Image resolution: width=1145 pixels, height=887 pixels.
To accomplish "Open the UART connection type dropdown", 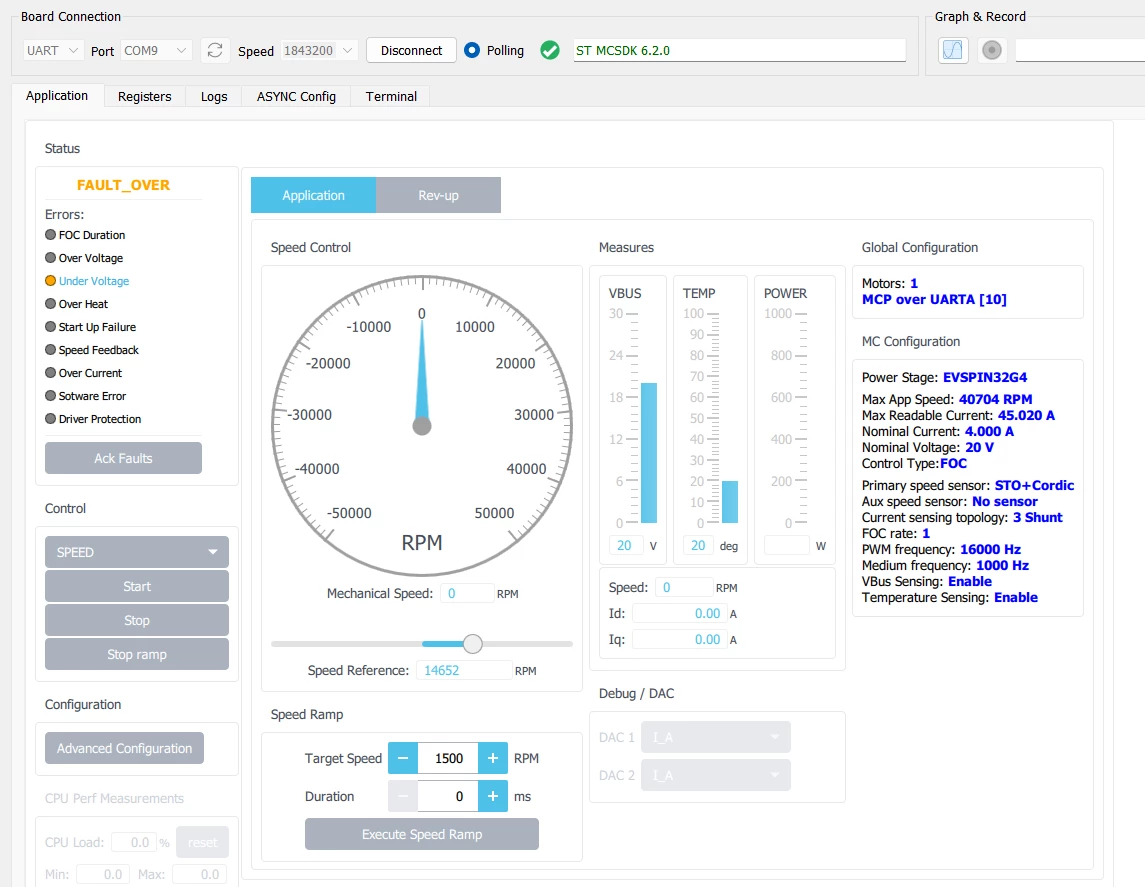I will (52, 50).
